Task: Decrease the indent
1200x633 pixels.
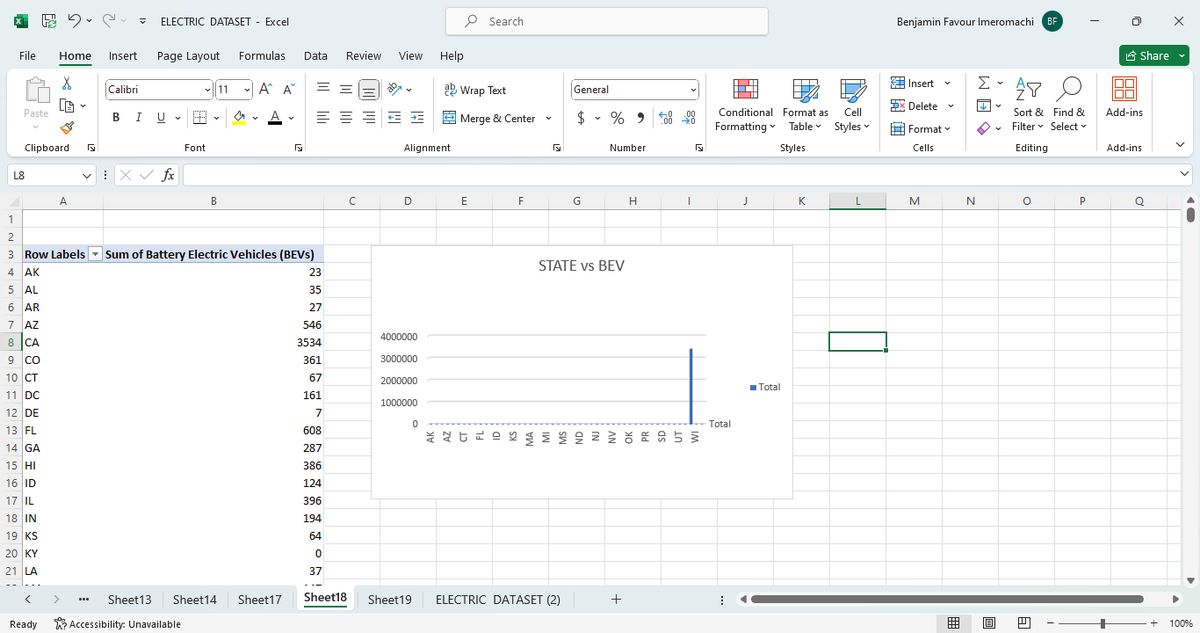Action: 395,118
